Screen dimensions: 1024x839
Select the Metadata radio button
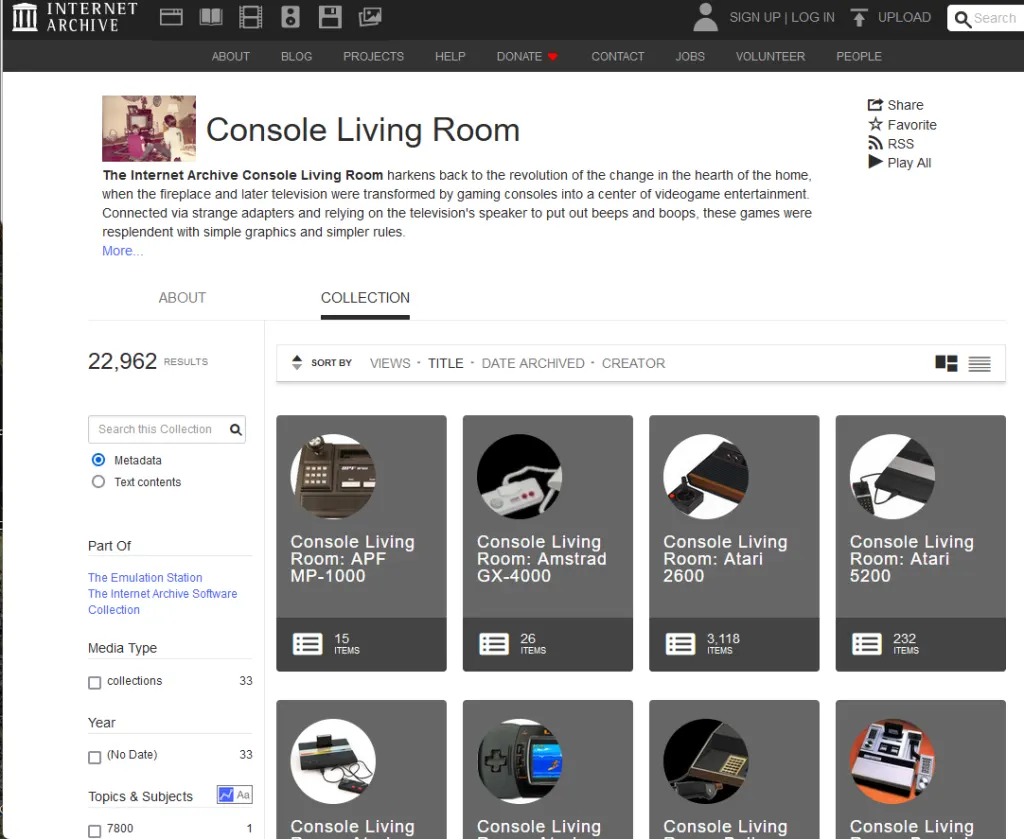[x=98, y=460]
